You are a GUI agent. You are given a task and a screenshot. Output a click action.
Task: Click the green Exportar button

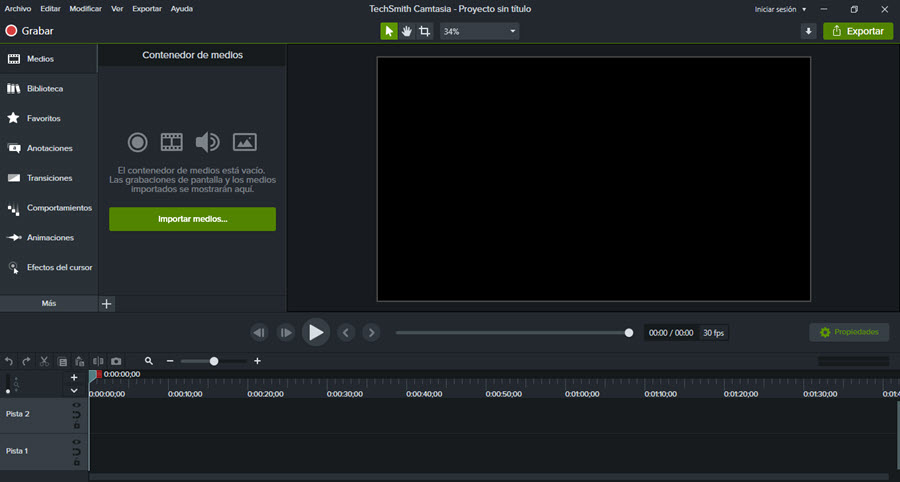pos(858,31)
